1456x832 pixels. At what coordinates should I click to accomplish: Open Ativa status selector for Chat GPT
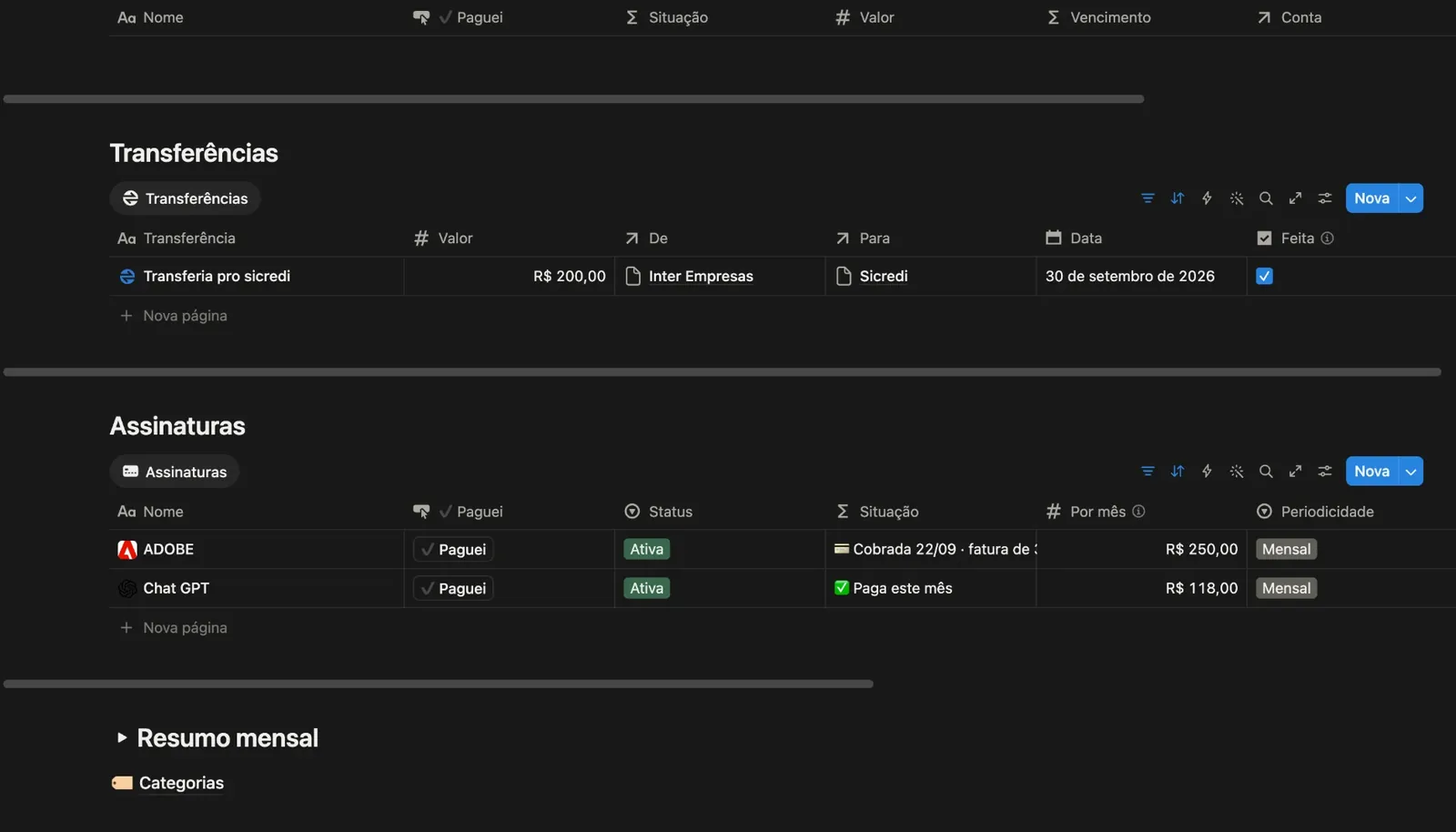point(647,589)
